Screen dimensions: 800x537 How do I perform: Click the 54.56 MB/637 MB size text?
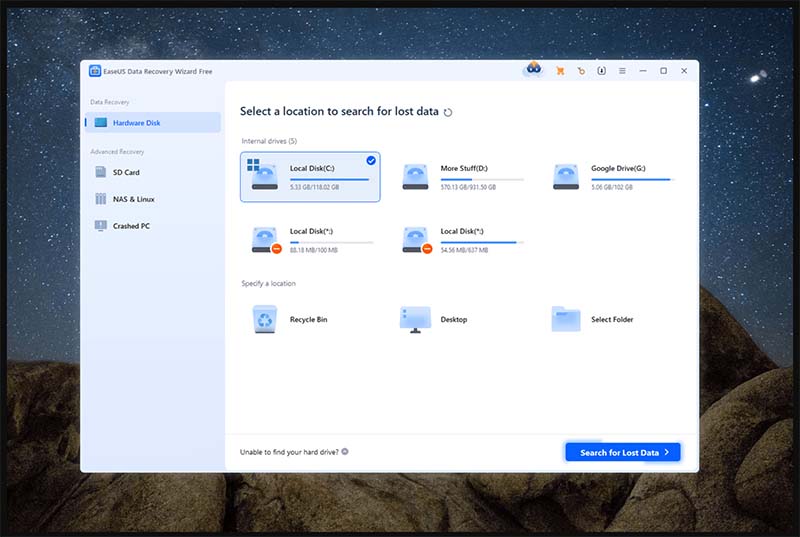464,250
